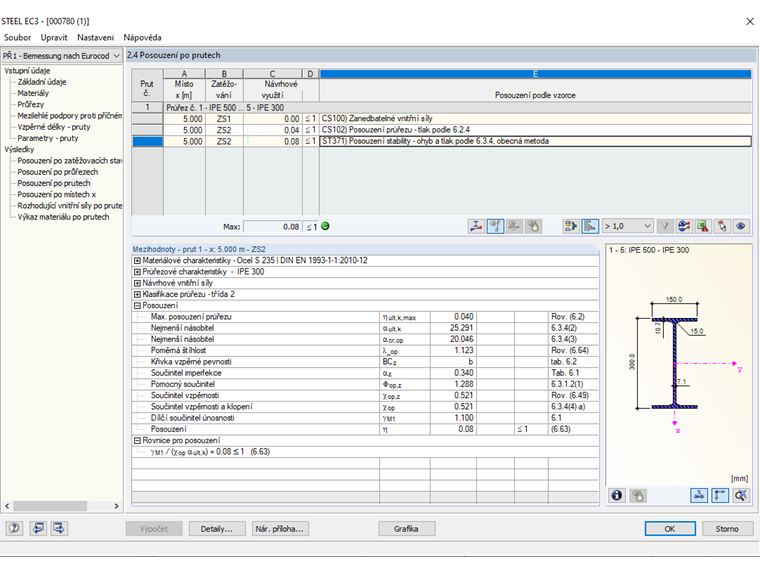Click the Výpočet button
The height and width of the screenshot is (570, 760).
click(154, 529)
